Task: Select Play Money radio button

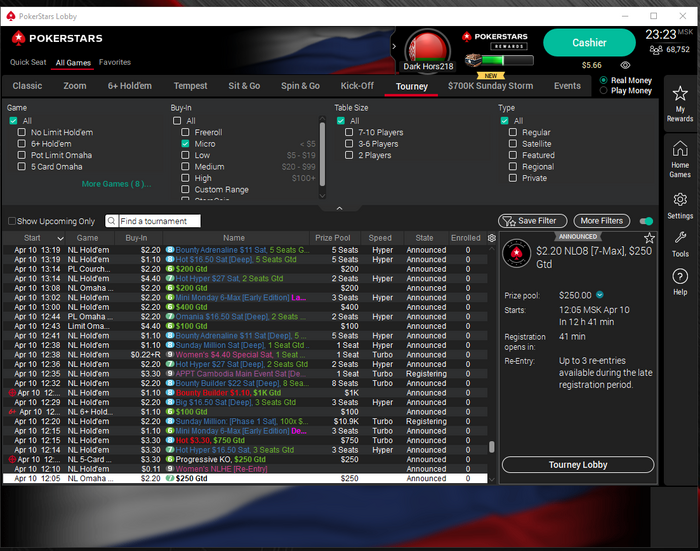Action: click(604, 91)
